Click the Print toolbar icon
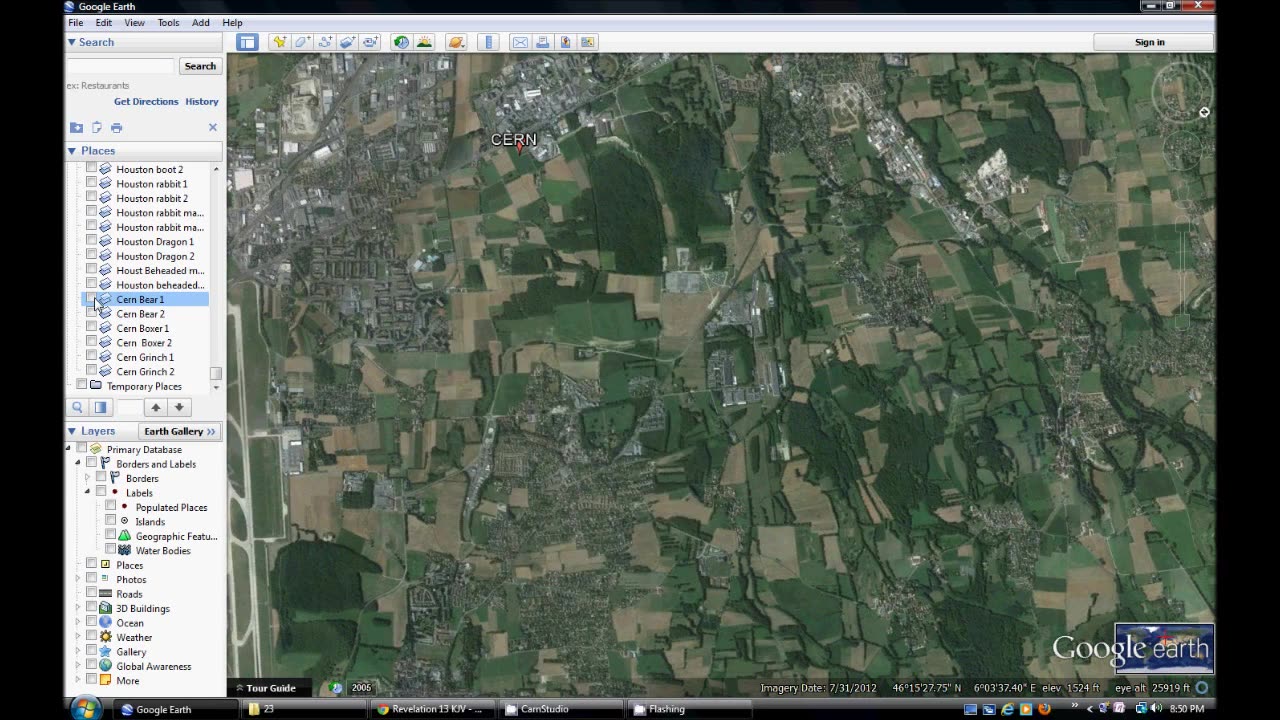The width and height of the screenshot is (1280, 720). [543, 42]
